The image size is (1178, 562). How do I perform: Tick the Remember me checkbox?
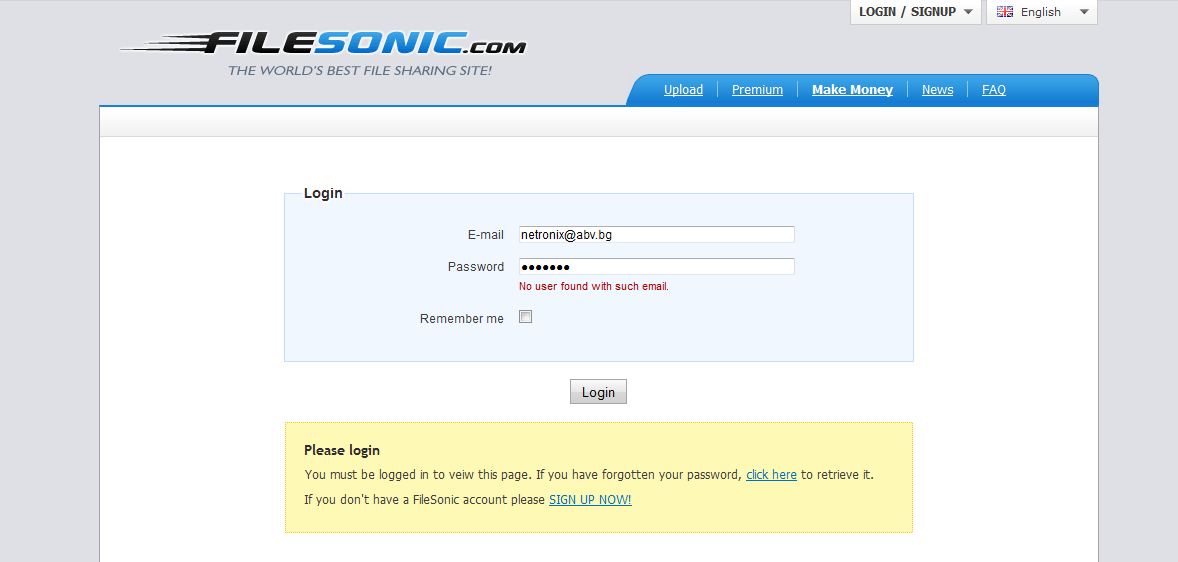coord(525,317)
